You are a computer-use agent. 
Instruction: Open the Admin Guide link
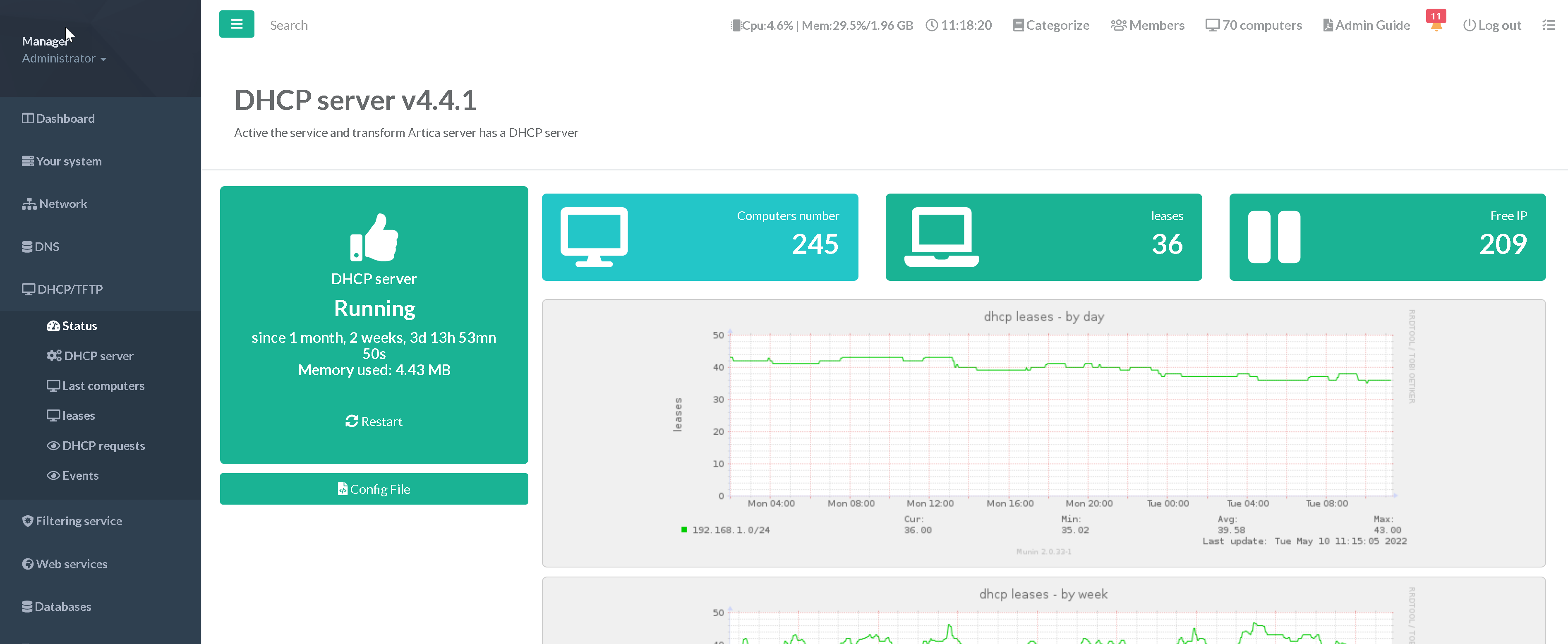1367,25
